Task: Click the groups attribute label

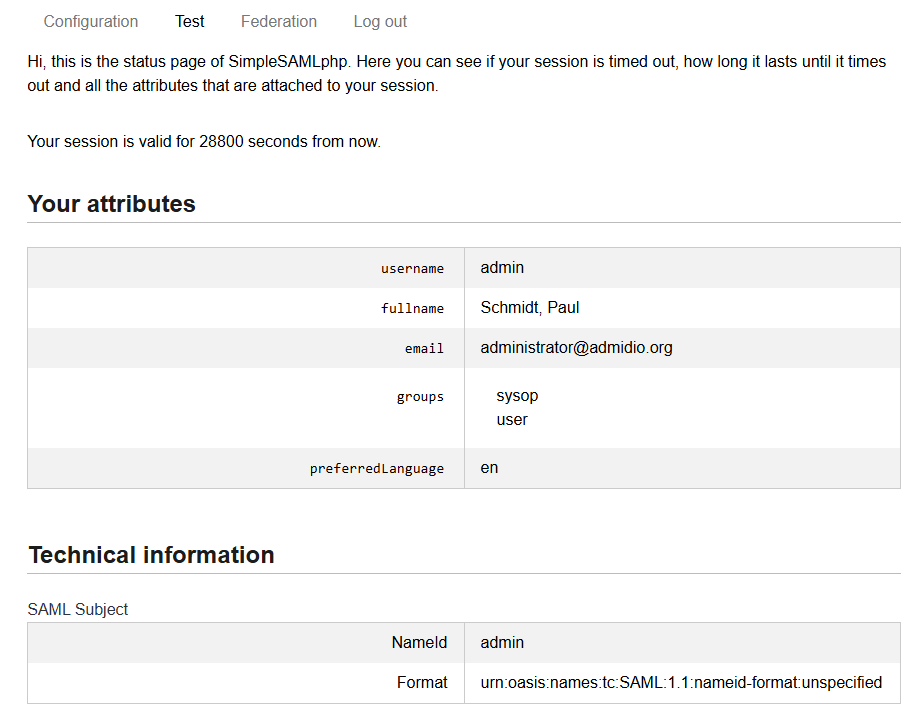Action: (x=420, y=397)
